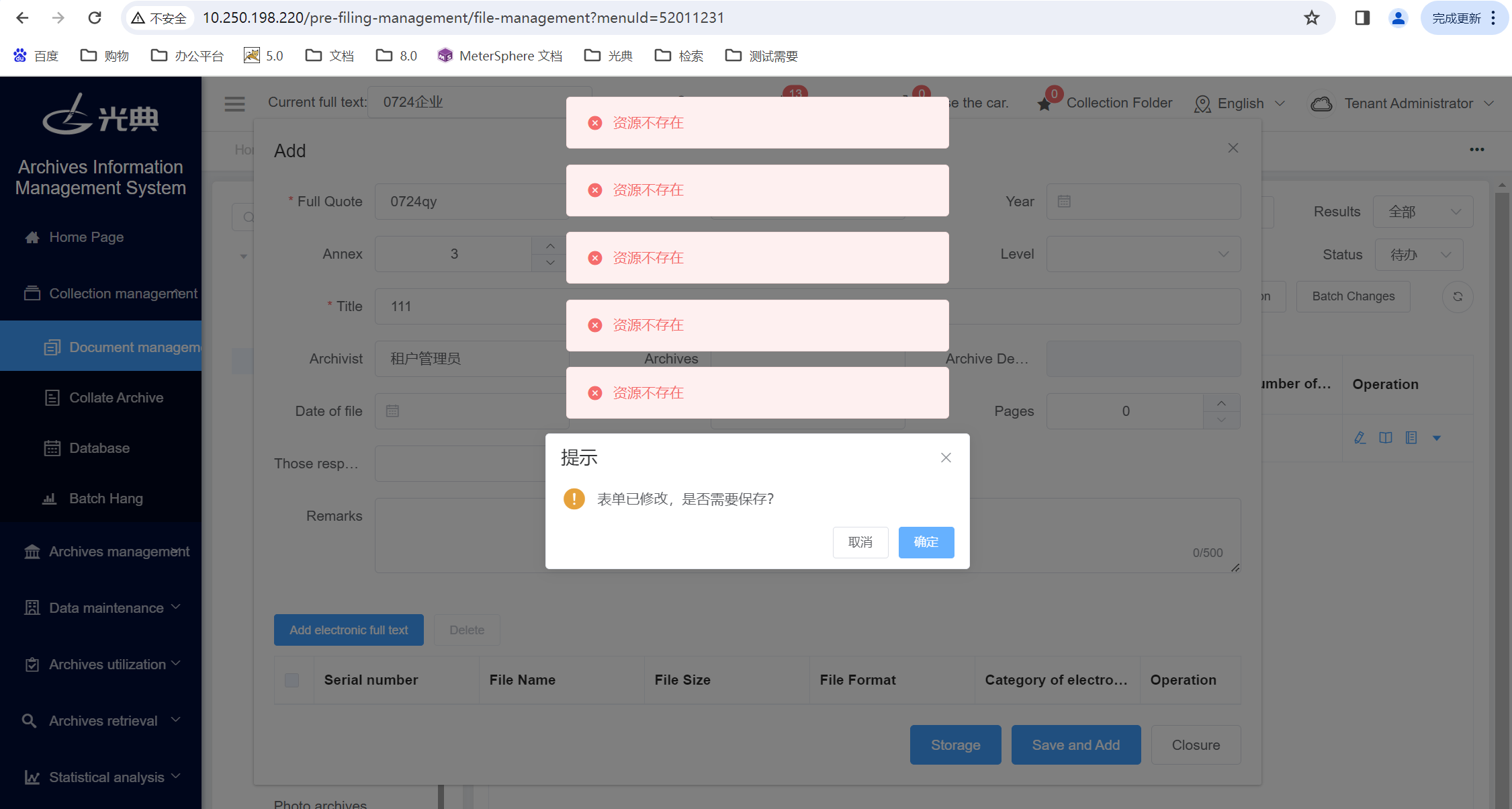Click the Remarks text area
The image size is (1512, 809).
pyautogui.click(x=807, y=536)
